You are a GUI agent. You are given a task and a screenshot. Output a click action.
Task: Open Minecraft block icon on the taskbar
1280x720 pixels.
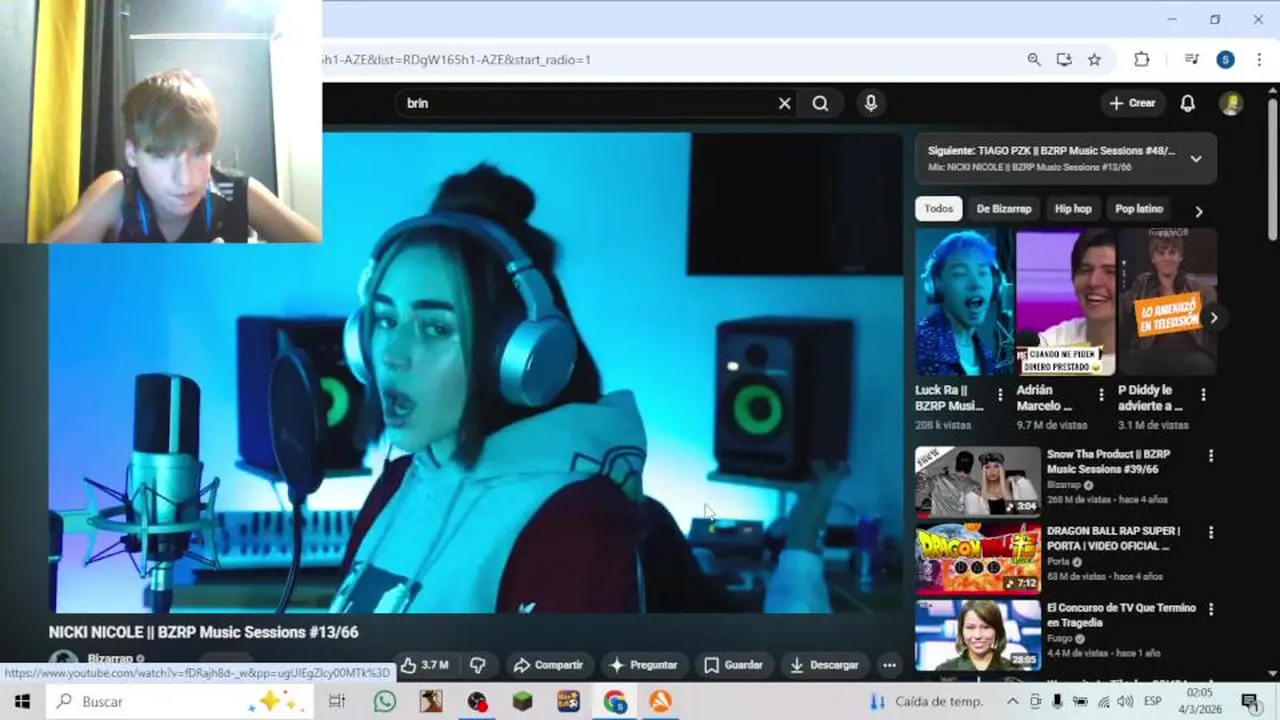(x=522, y=702)
